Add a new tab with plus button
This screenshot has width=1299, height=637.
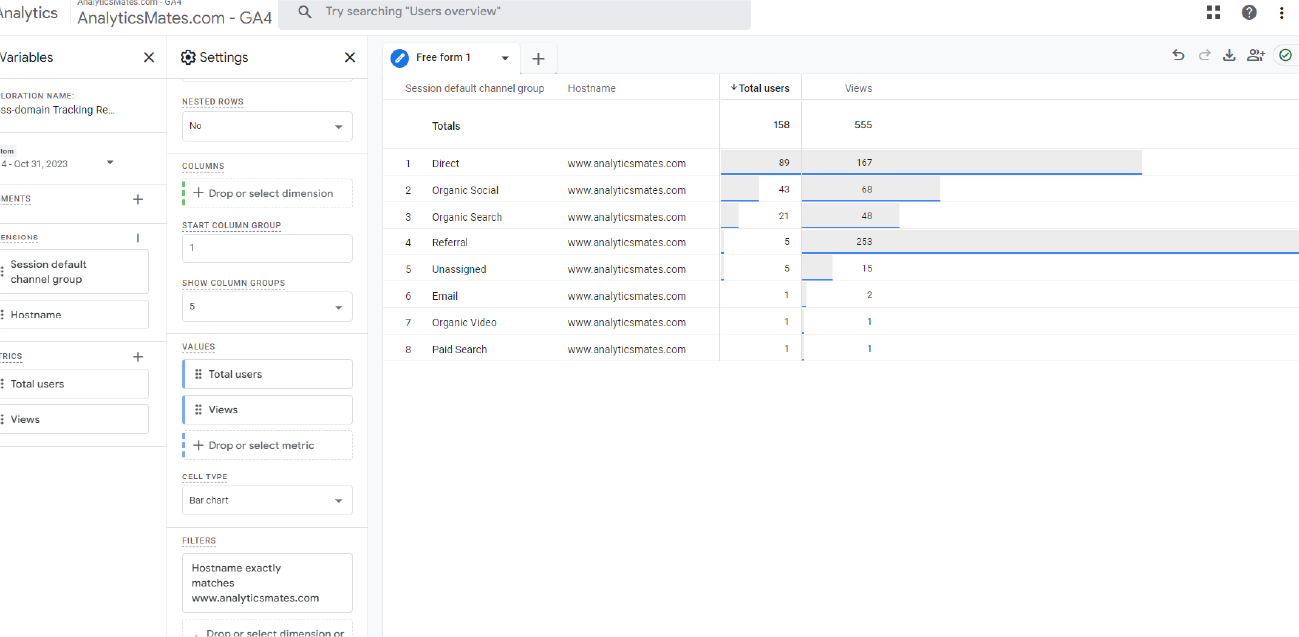point(538,59)
